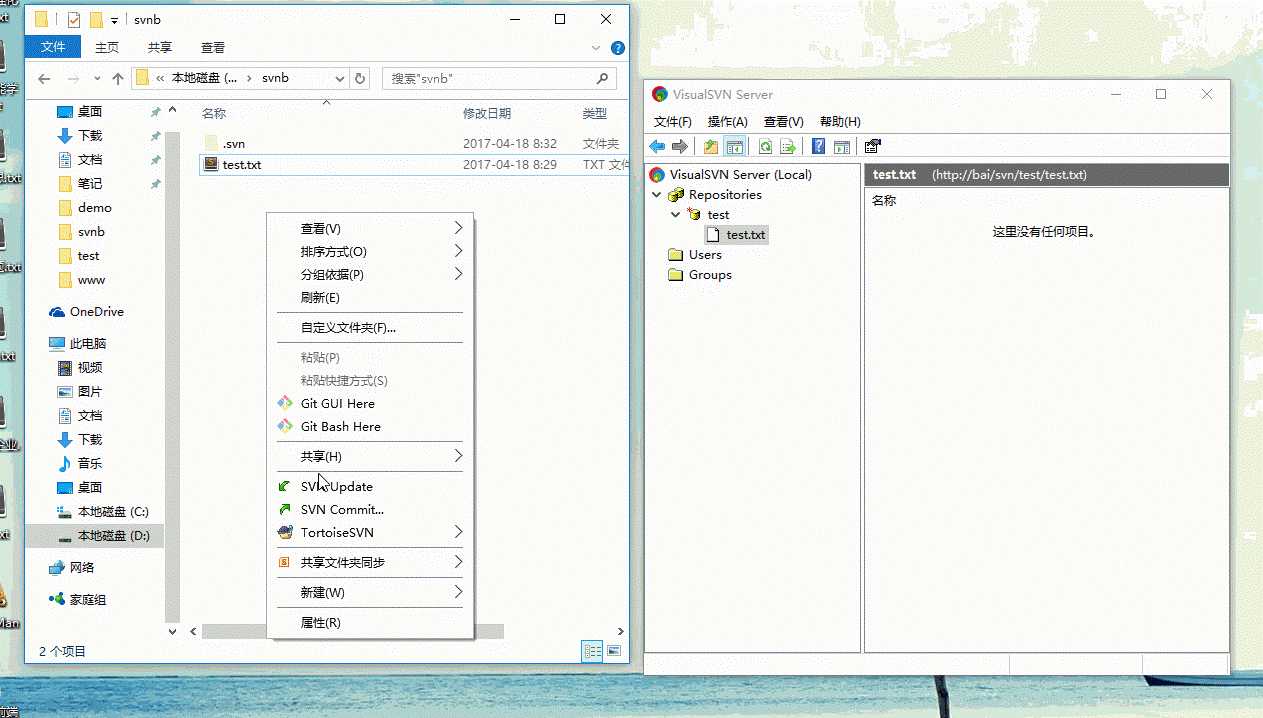Click the properties icon in VisualSVN toolbar
Screen dimensions: 1263x718
coord(872,147)
